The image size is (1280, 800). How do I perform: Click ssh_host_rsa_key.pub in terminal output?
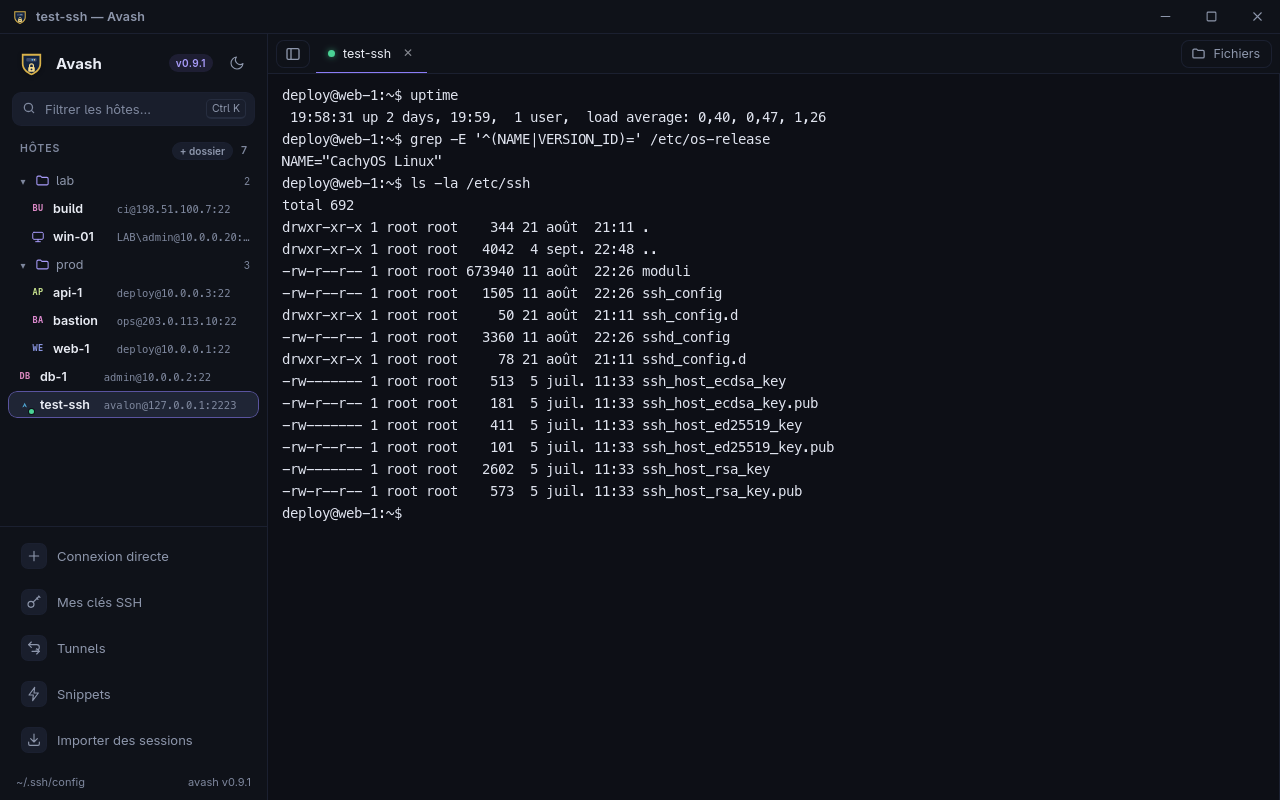[722, 491]
